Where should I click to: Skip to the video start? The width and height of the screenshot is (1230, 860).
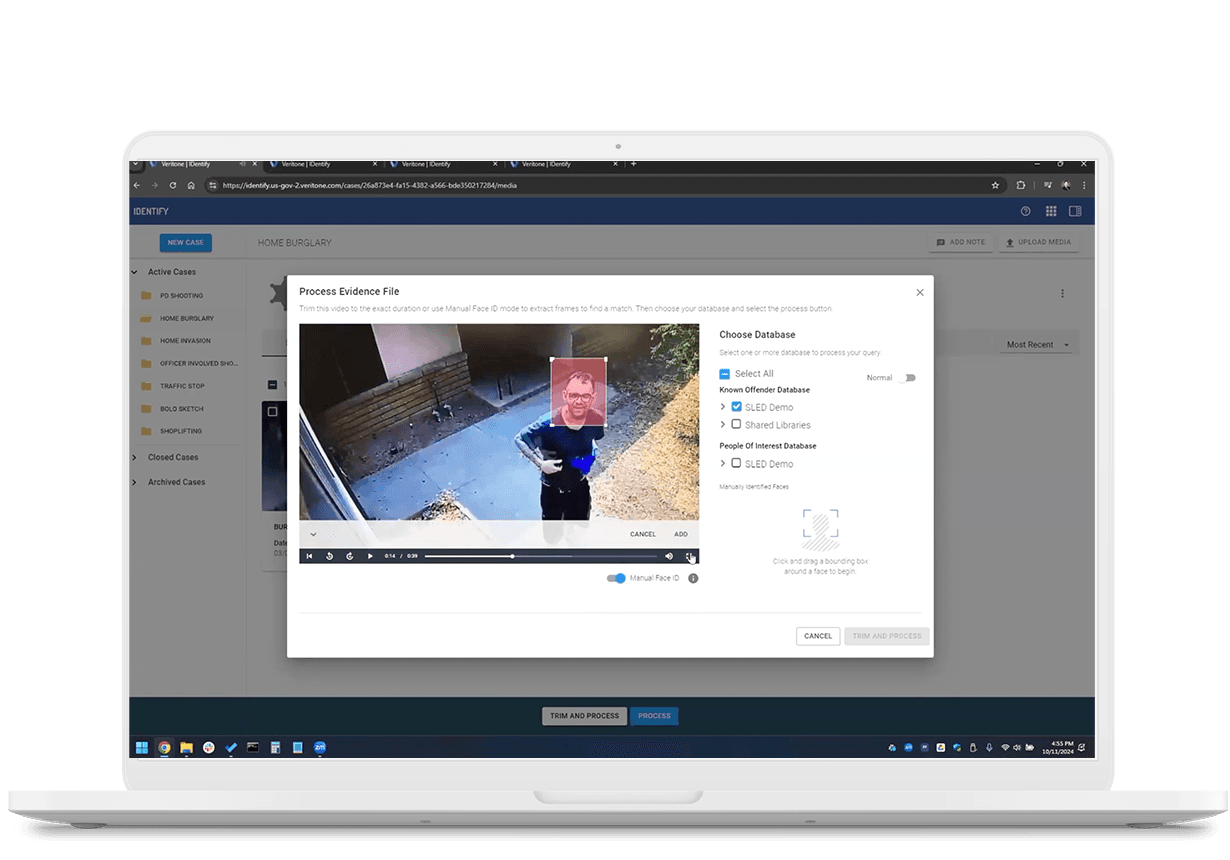click(309, 556)
